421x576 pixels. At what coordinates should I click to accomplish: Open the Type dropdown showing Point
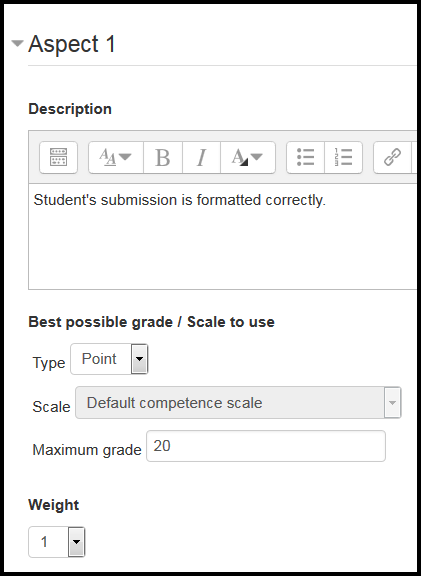(109, 359)
